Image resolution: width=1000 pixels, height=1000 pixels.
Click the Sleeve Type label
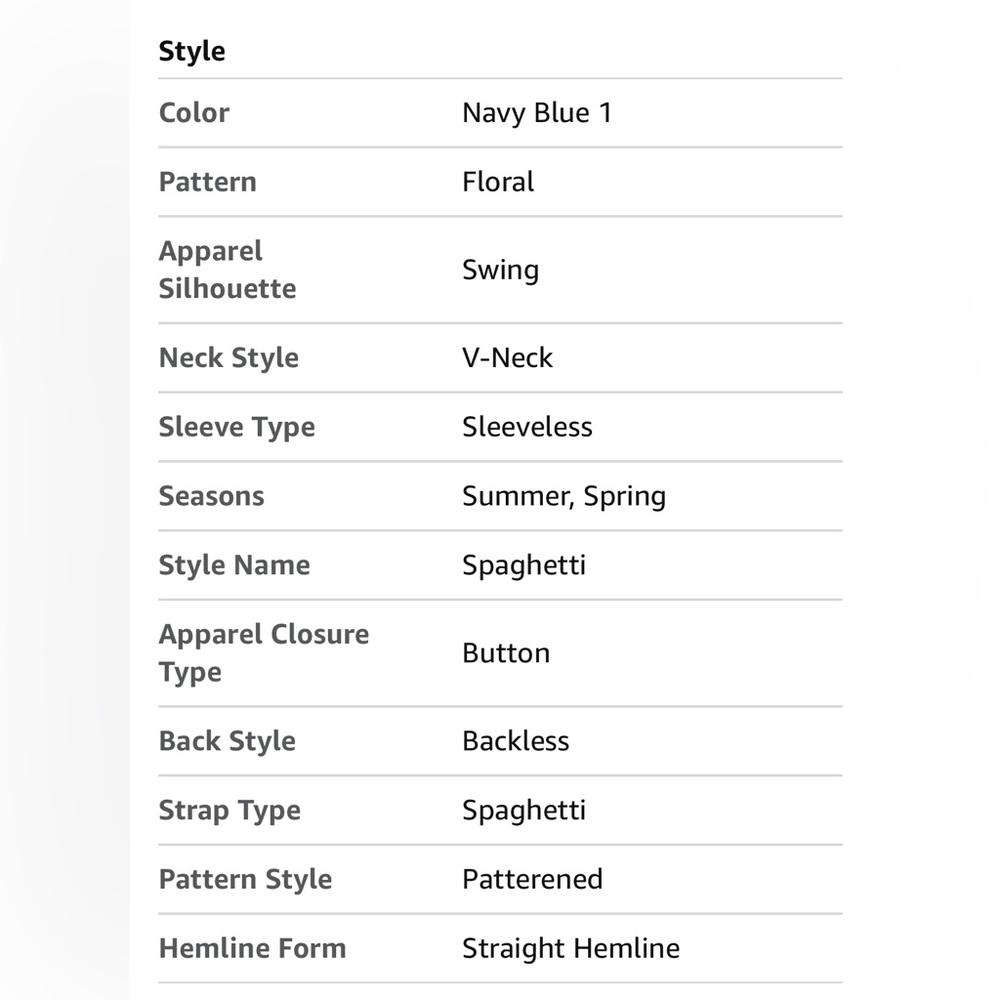(x=237, y=427)
